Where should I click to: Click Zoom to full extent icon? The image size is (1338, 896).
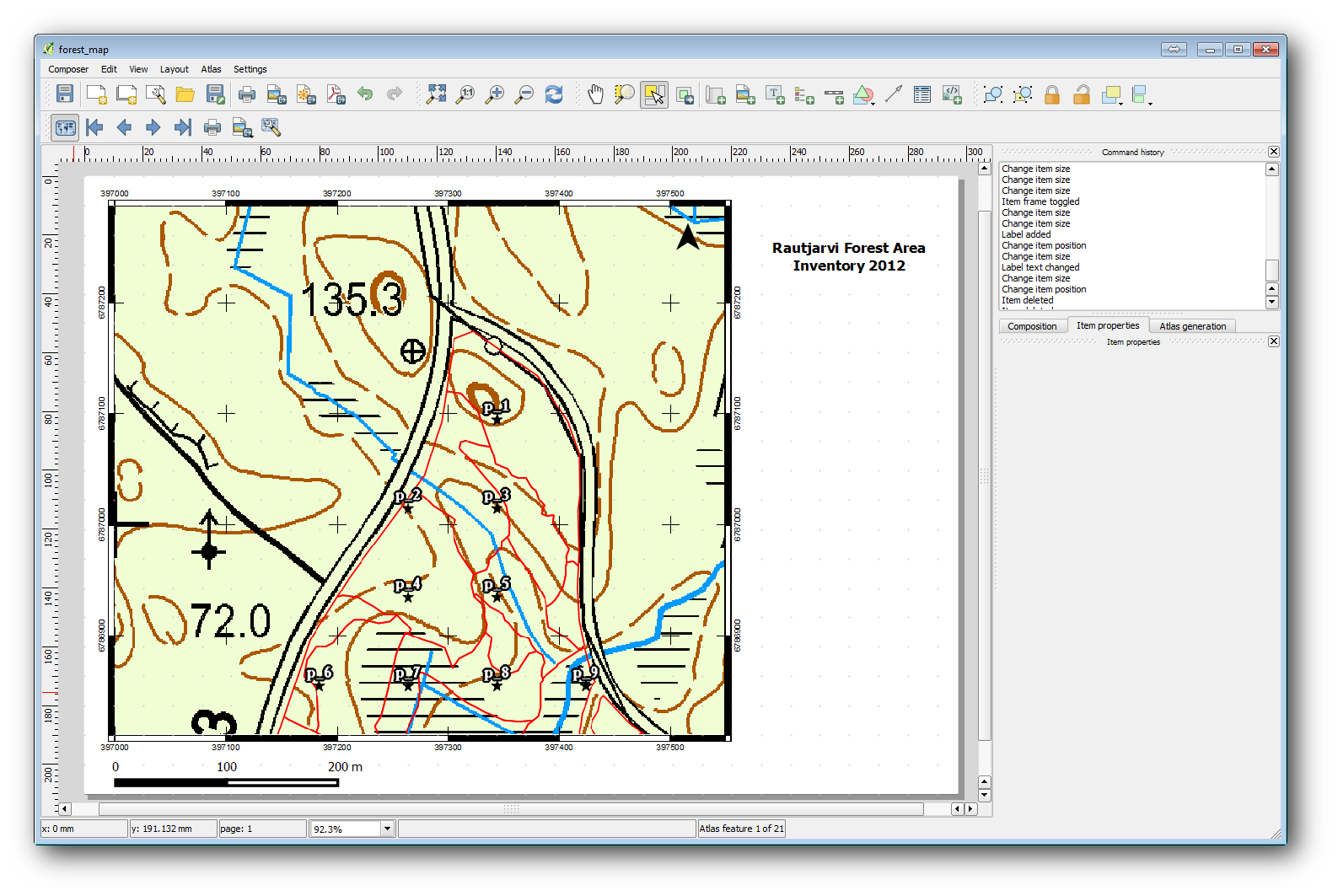tap(436, 94)
